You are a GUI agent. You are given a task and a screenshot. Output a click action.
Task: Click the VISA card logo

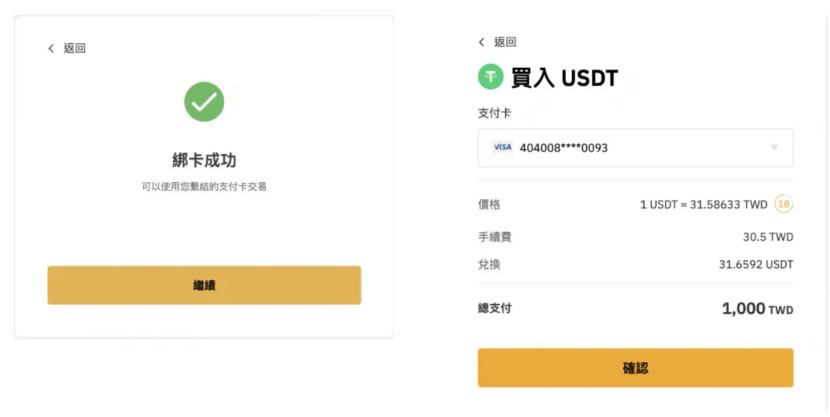pyautogui.click(x=502, y=147)
